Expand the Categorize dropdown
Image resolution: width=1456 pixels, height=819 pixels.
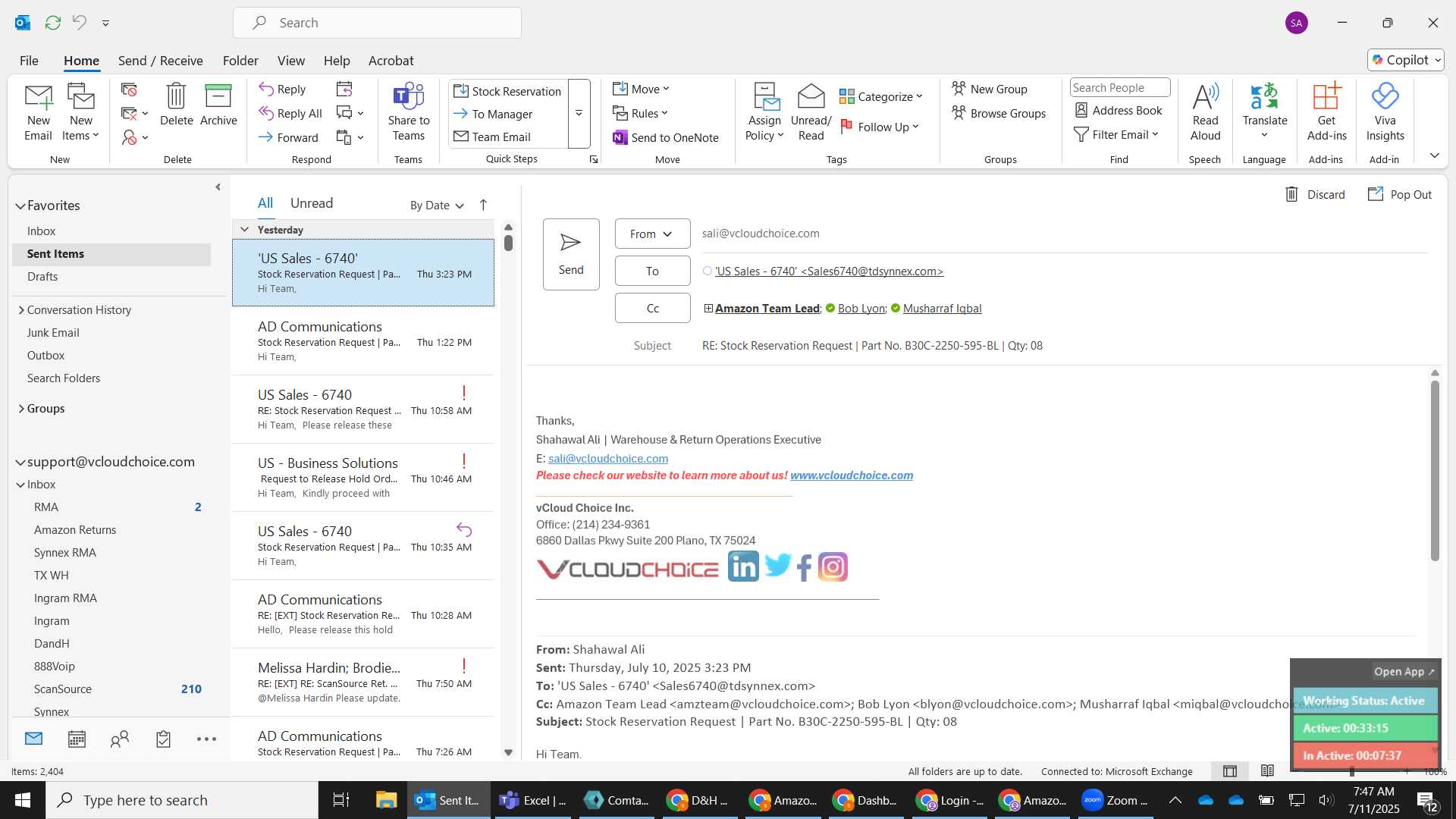(881, 96)
